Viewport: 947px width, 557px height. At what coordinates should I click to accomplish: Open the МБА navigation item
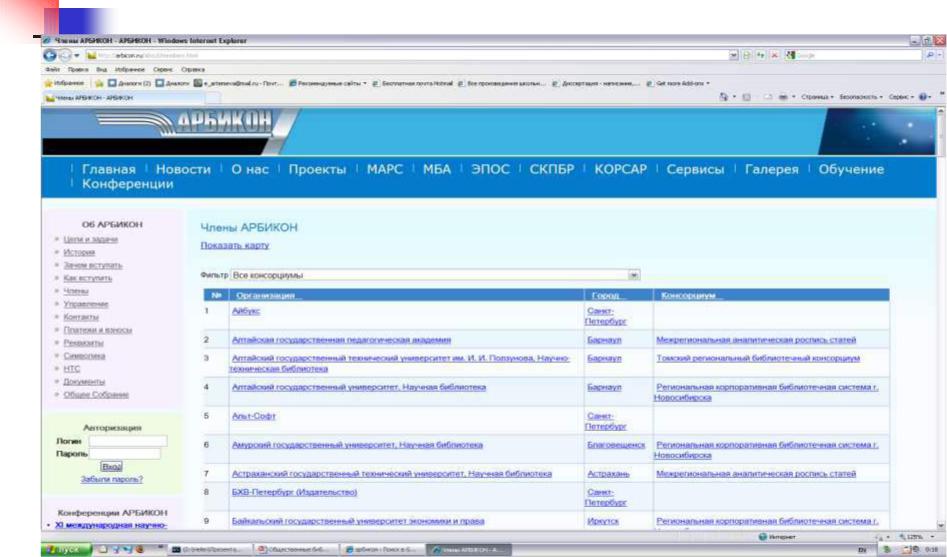pyautogui.click(x=437, y=169)
